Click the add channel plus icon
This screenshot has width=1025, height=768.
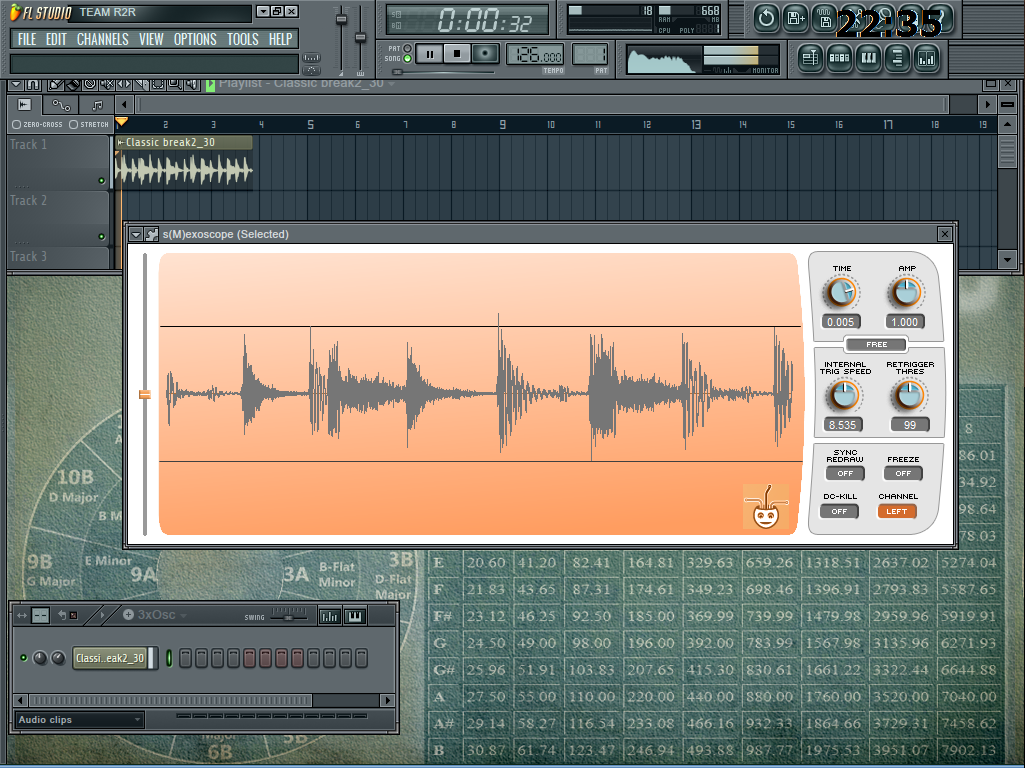point(128,614)
